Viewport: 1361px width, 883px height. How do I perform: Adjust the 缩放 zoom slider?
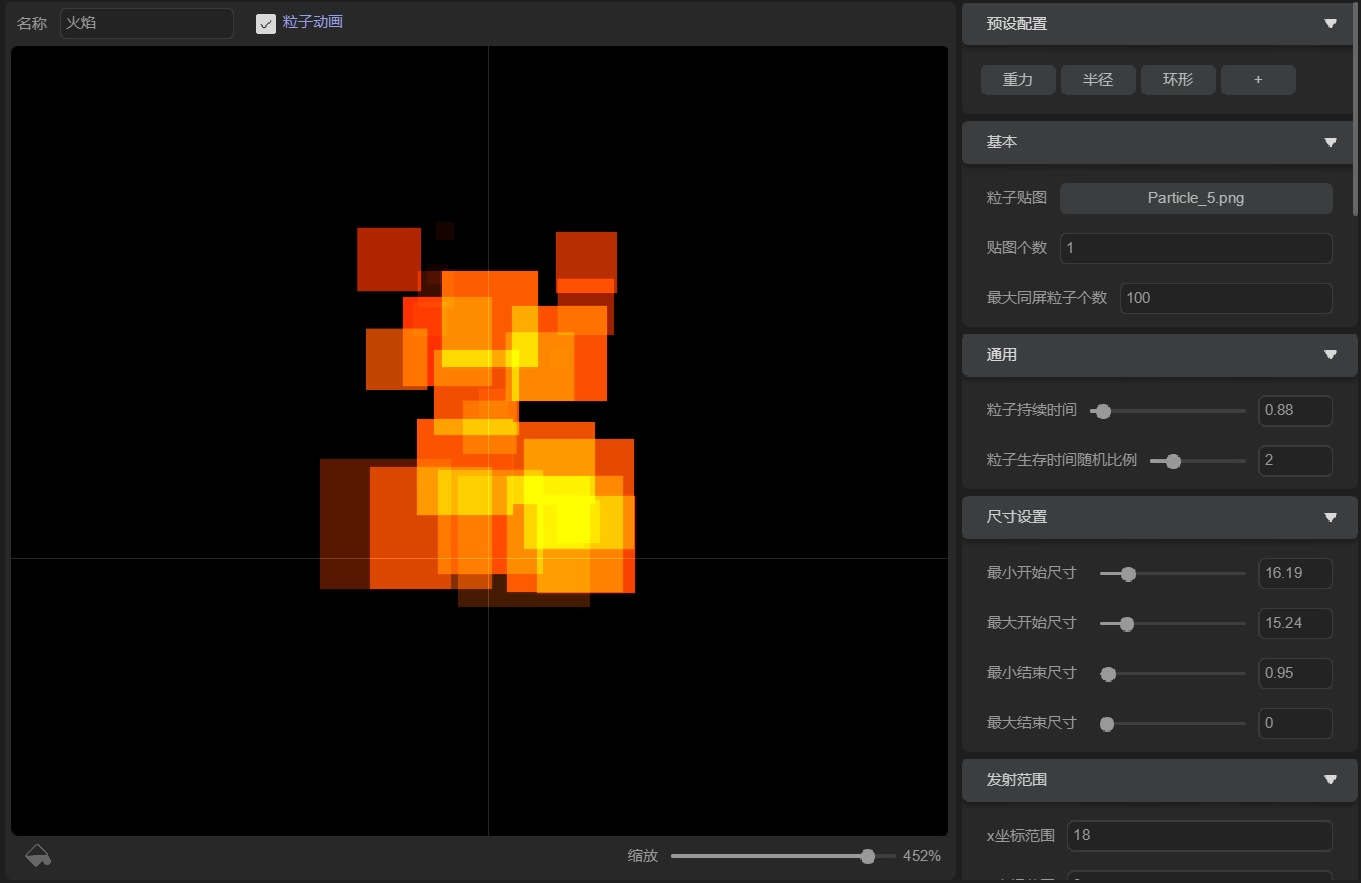coord(783,856)
